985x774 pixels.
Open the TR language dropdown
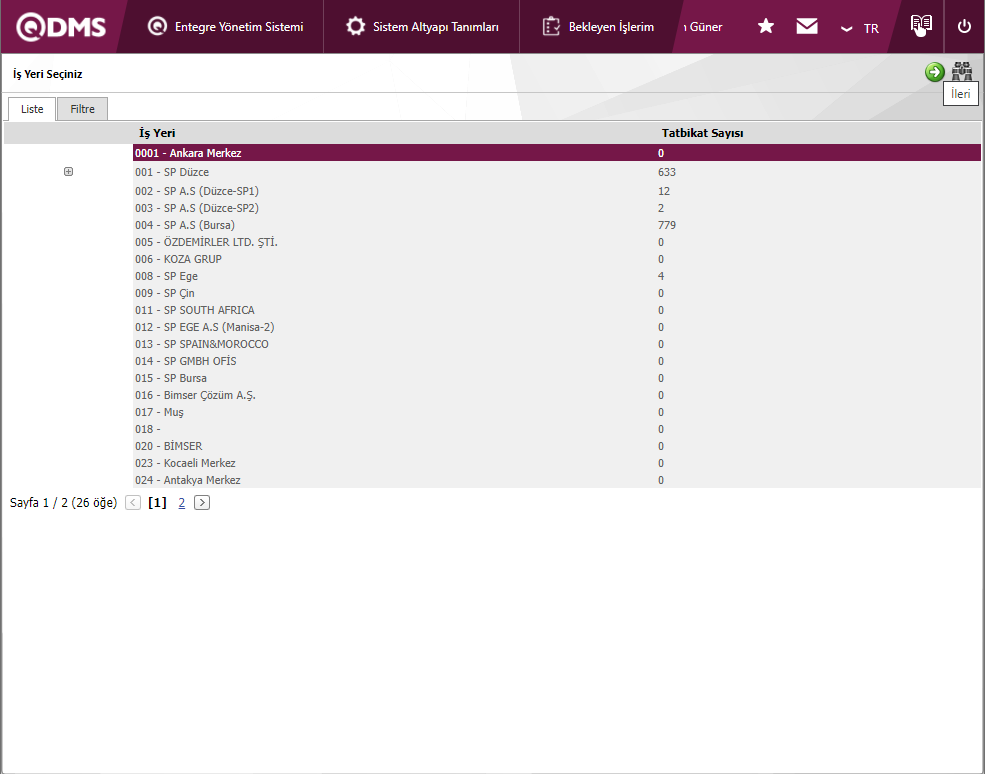click(859, 28)
